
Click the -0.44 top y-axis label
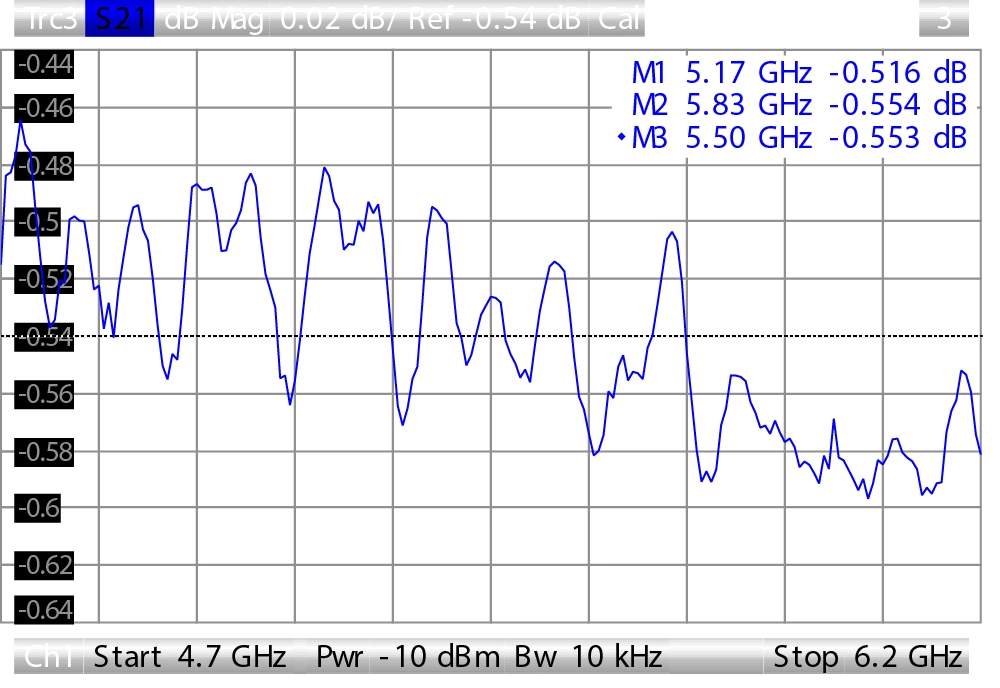44,65
